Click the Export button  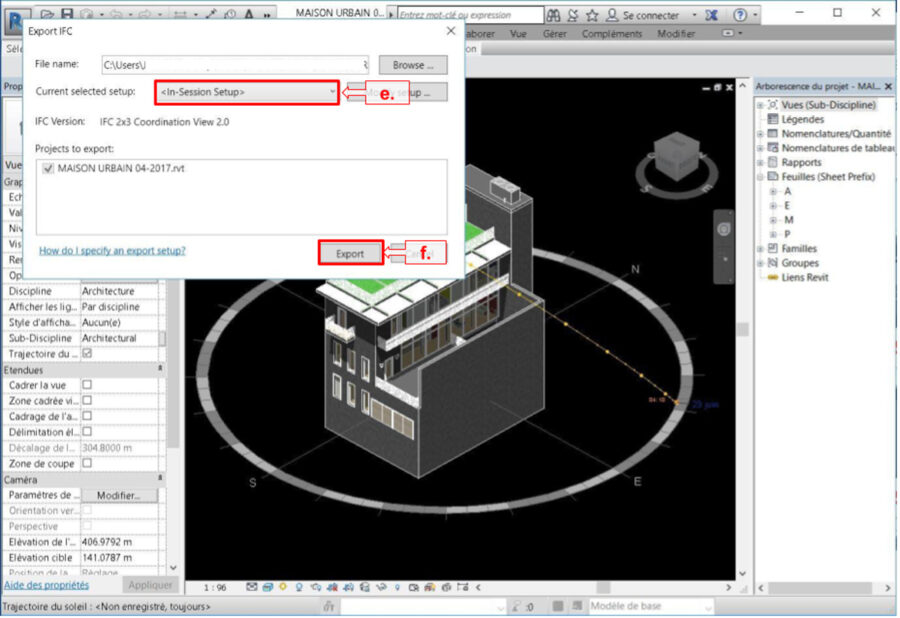pyautogui.click(x=349, y=254)
